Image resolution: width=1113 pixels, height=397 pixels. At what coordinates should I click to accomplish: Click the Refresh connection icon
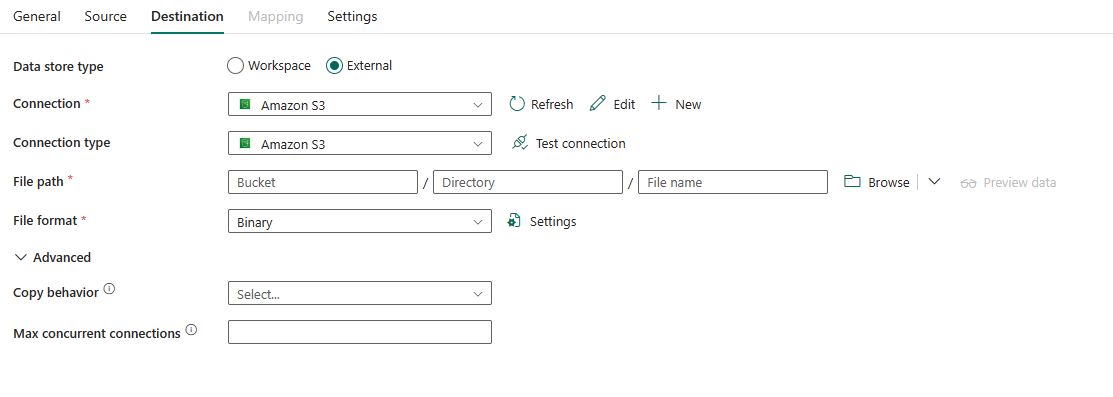pos(517,104)
